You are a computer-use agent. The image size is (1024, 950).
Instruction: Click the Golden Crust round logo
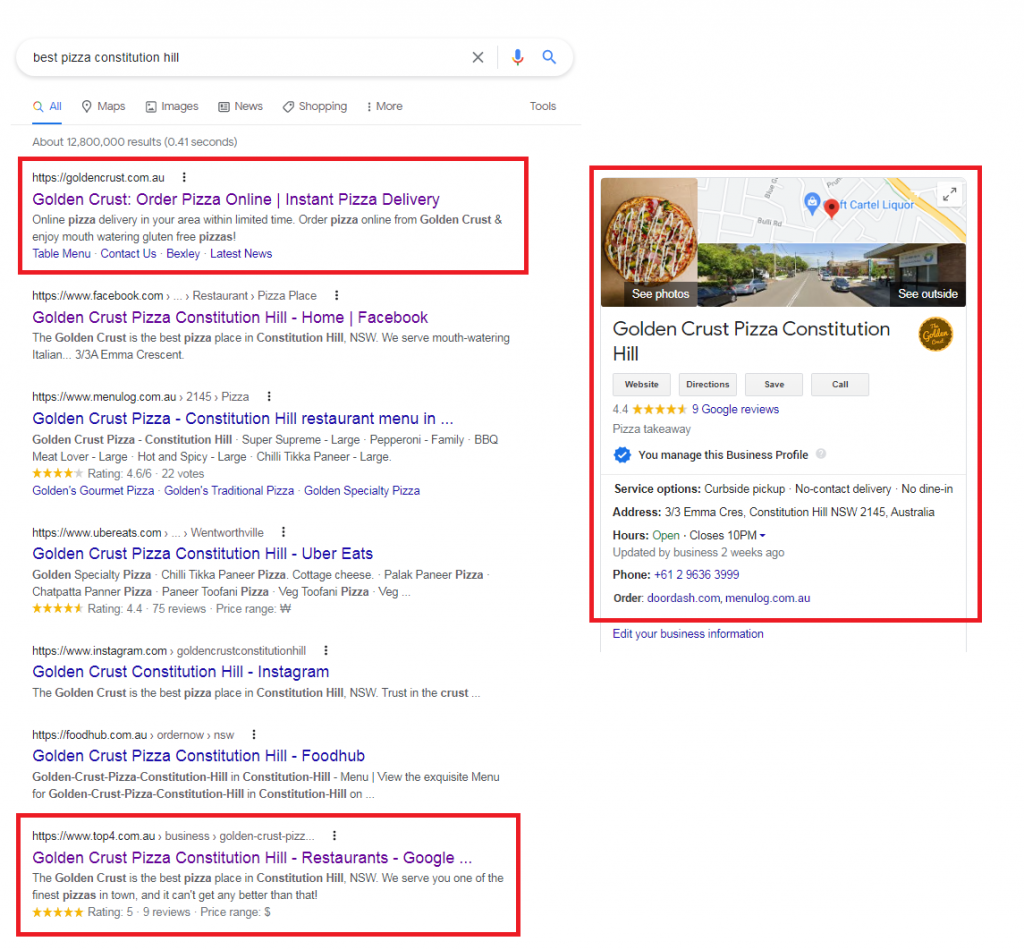[935, 334]
